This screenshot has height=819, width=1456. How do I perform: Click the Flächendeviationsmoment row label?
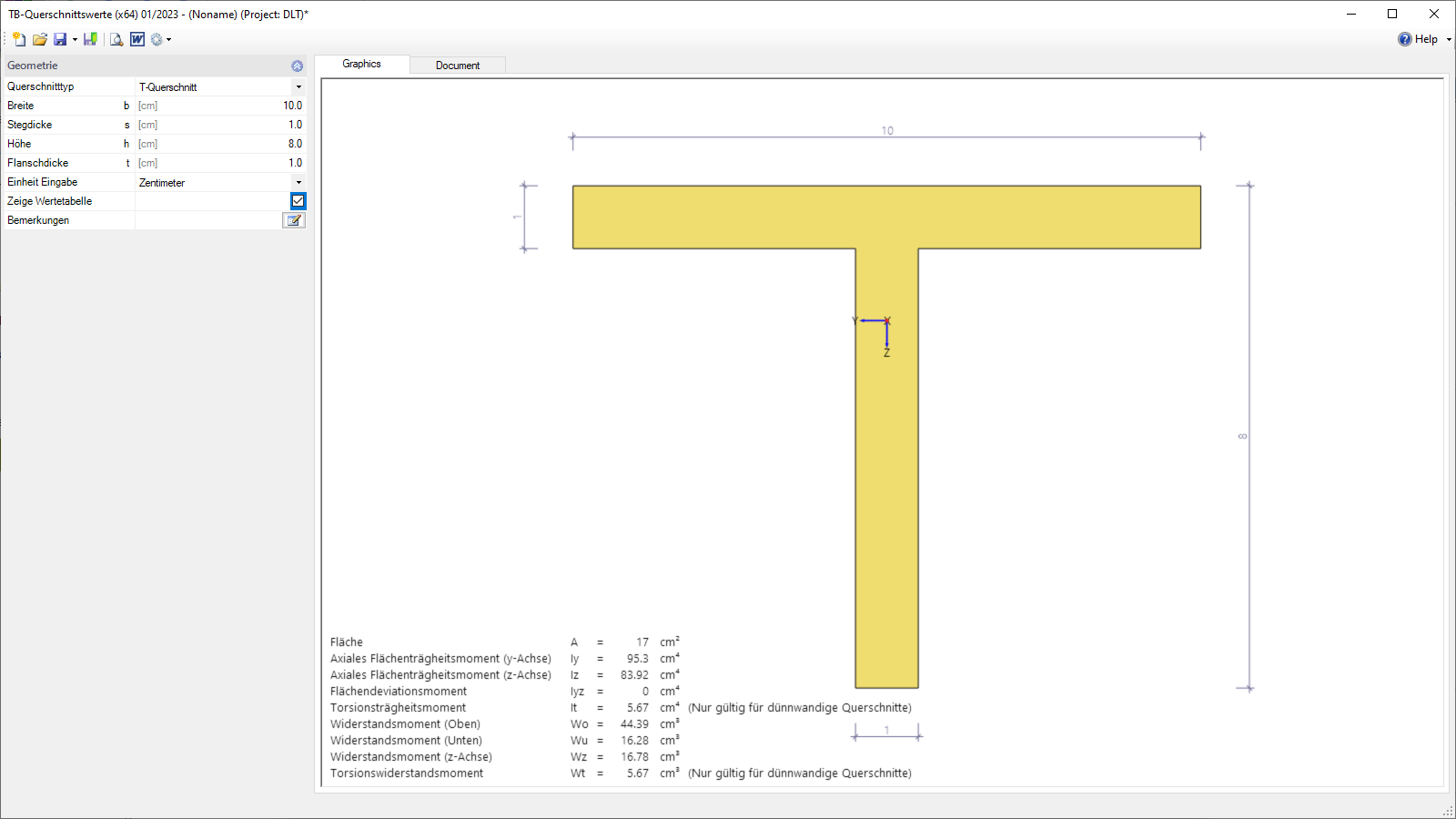(399, 692)
